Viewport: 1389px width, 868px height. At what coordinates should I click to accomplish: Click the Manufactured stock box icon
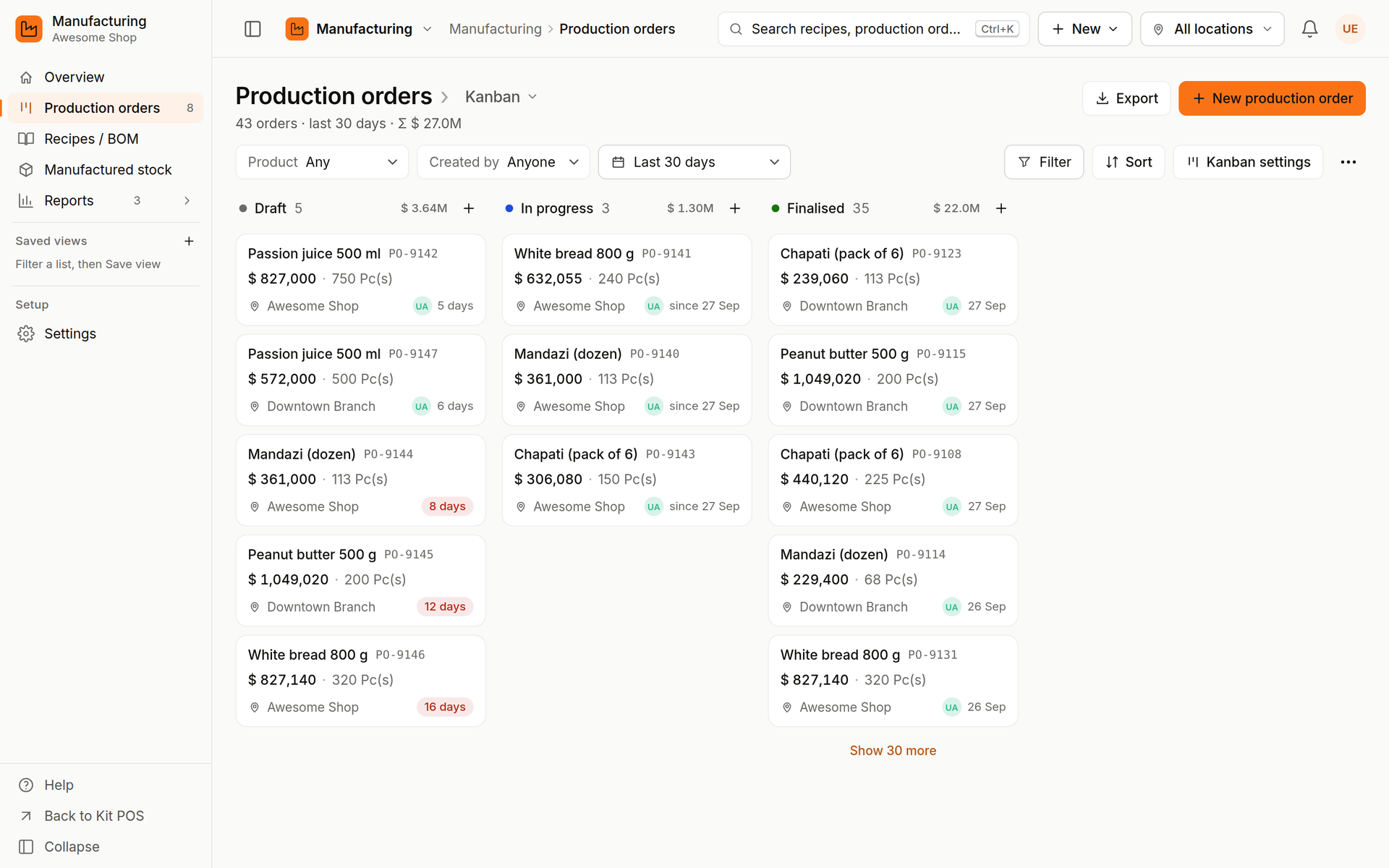(26, 170)
